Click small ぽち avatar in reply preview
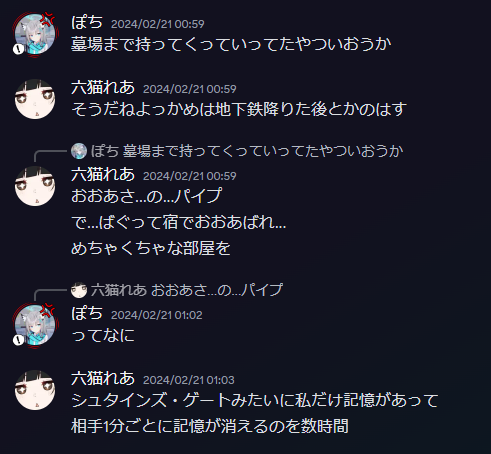The width and height of the screenshot is (491, 454). 79,151
